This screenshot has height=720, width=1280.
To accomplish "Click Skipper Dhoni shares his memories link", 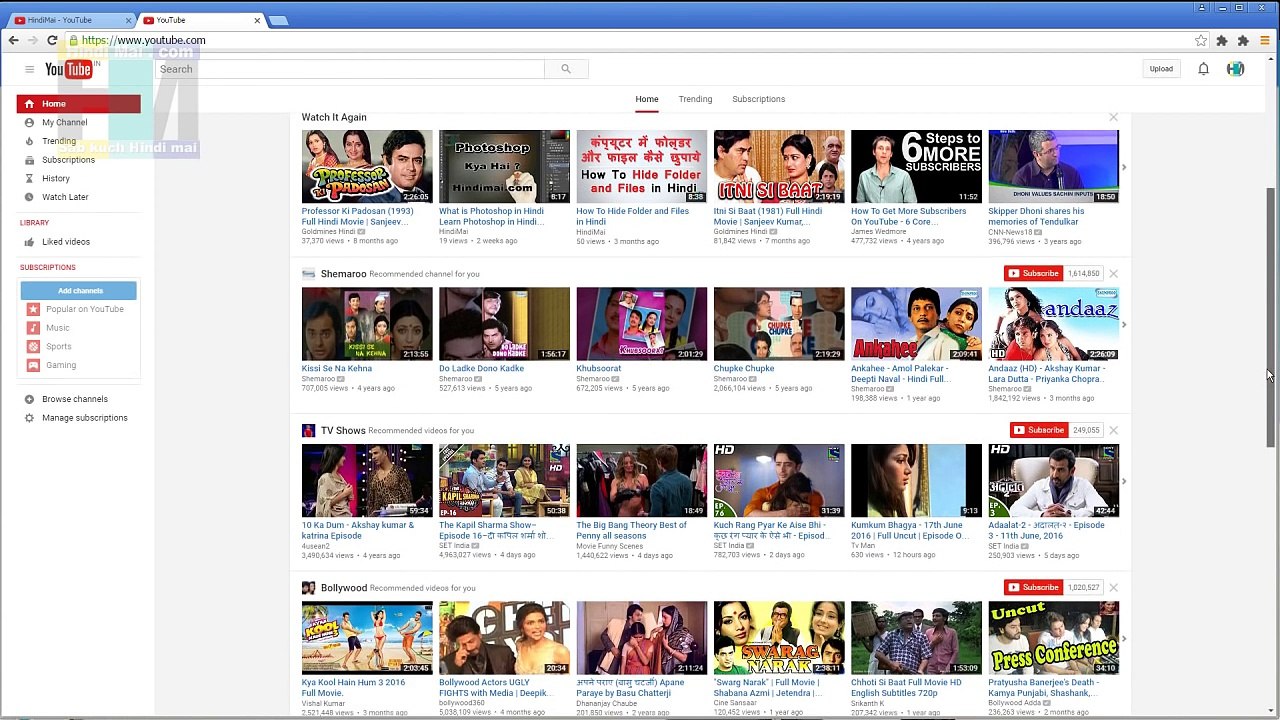I will (x=1036, y=216).
